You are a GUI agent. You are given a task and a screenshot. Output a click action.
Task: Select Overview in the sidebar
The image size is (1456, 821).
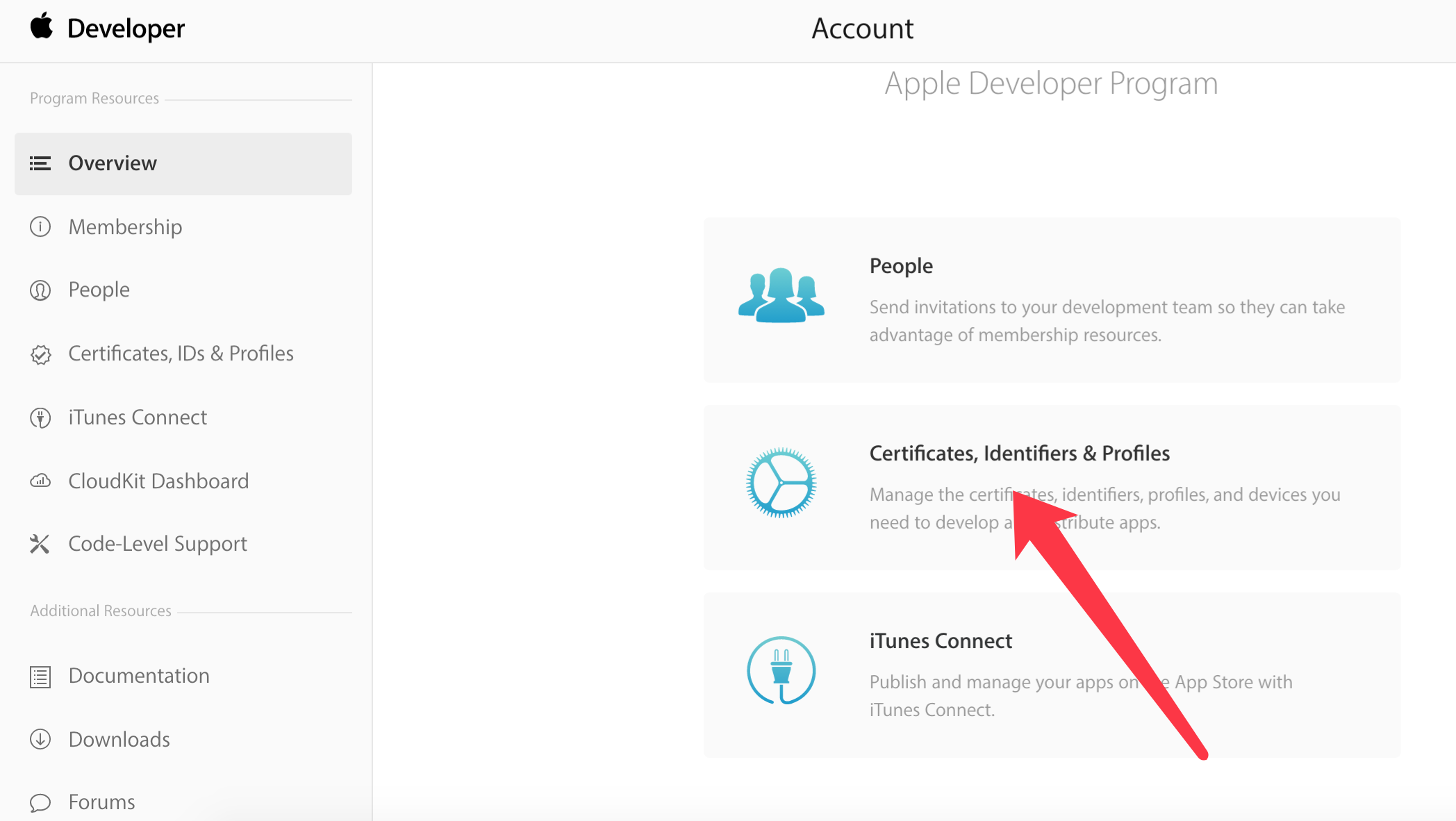[x=113, y=163]
